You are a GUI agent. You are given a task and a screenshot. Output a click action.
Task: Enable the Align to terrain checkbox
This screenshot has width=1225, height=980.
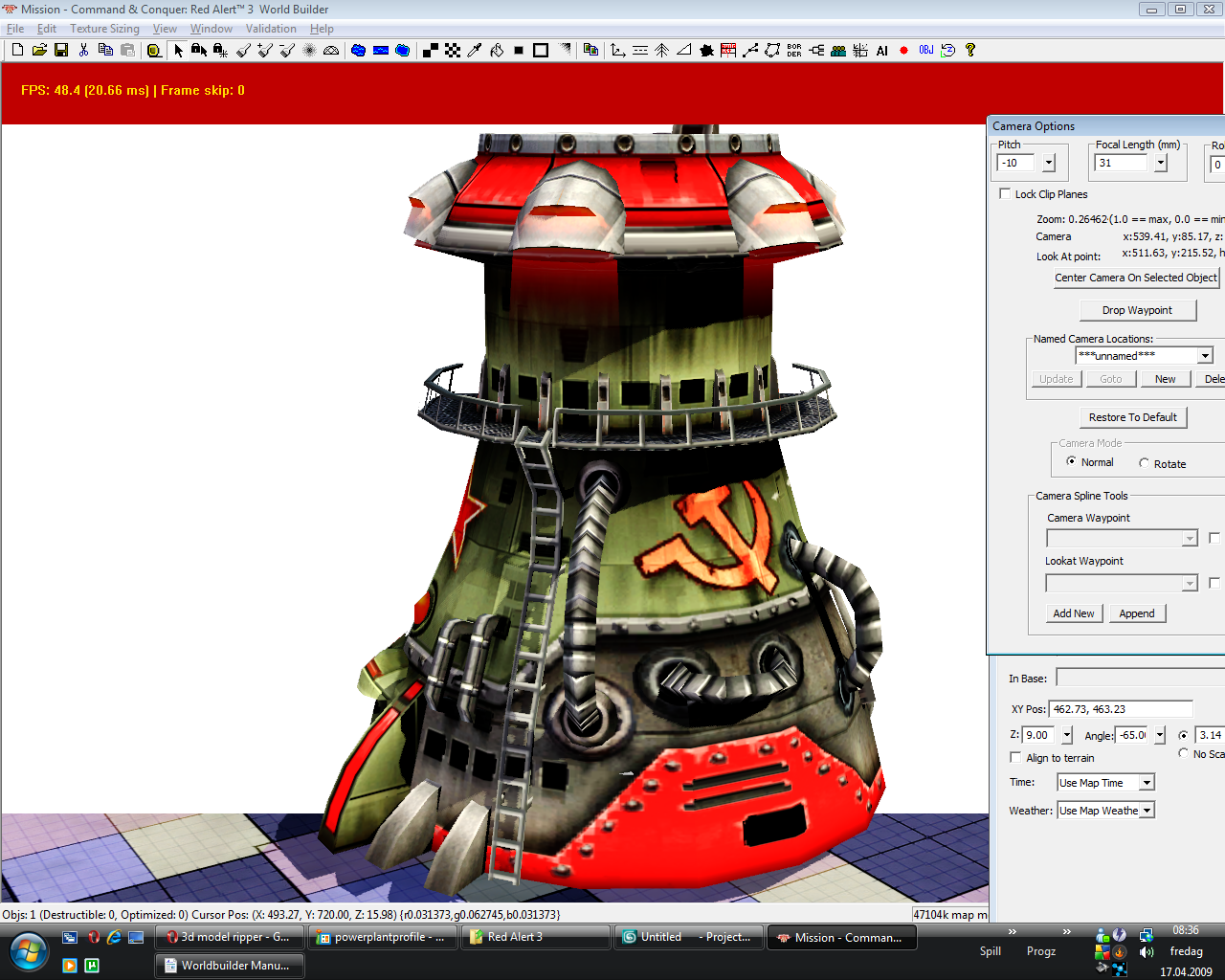[x=1015, y=757]
